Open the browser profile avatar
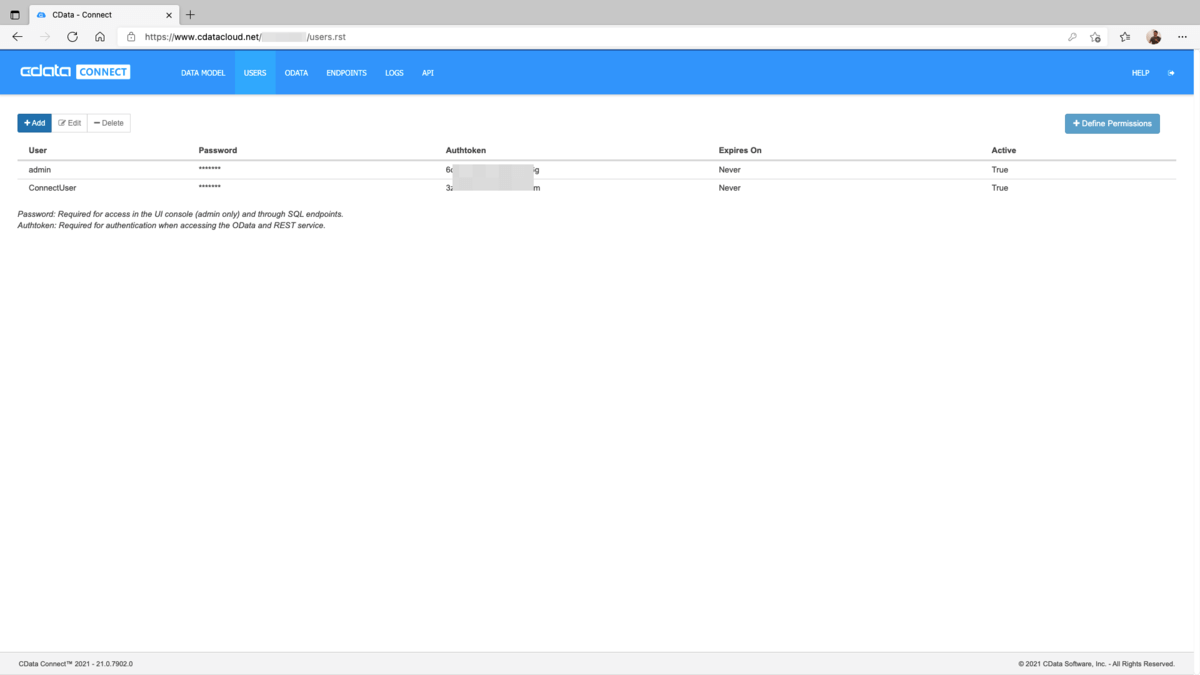Image resolution: width=1200 pixels, height=675 pixels. click(x=1154, y=37)
